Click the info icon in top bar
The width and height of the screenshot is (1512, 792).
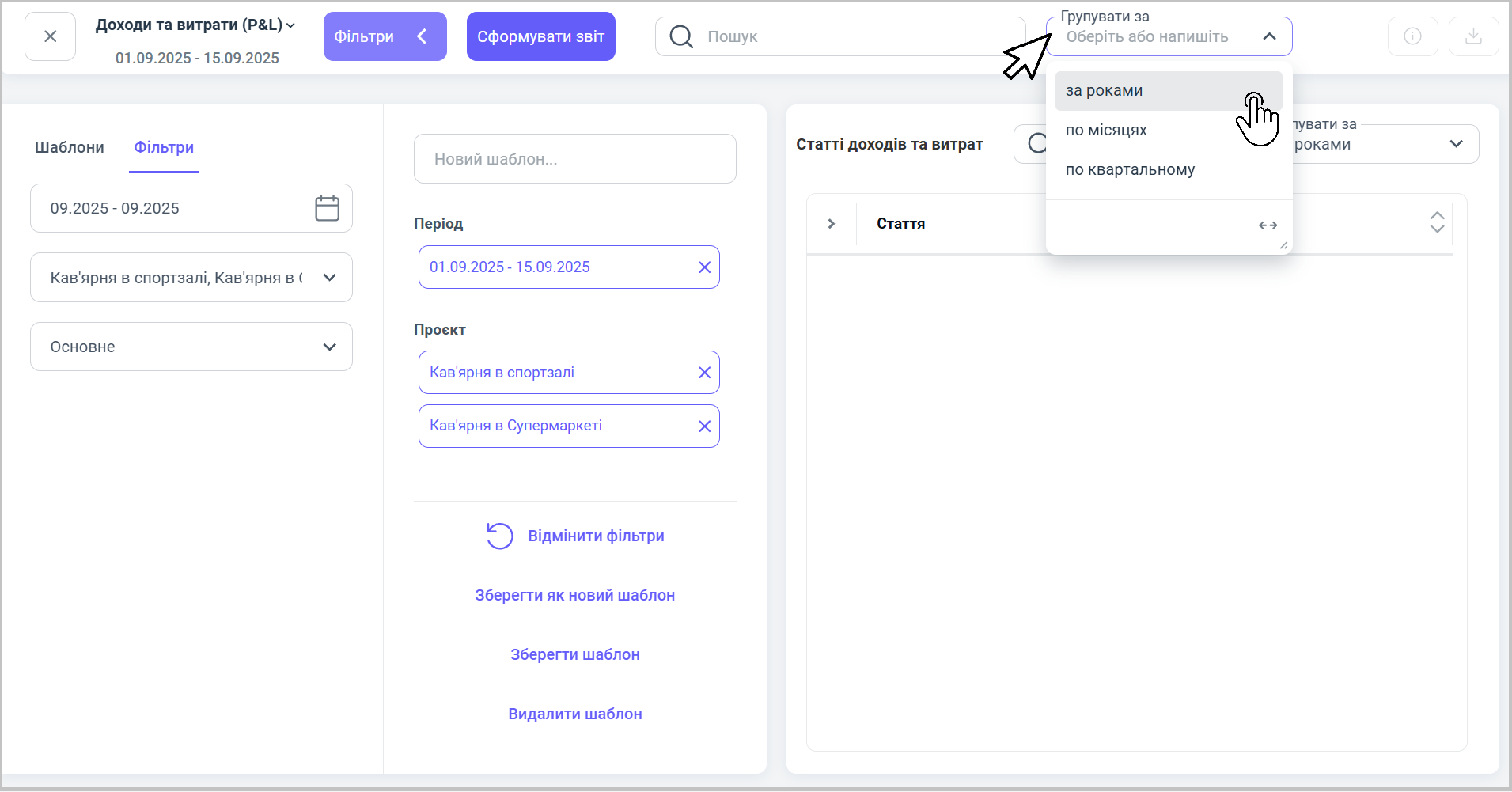(1412, 36)
